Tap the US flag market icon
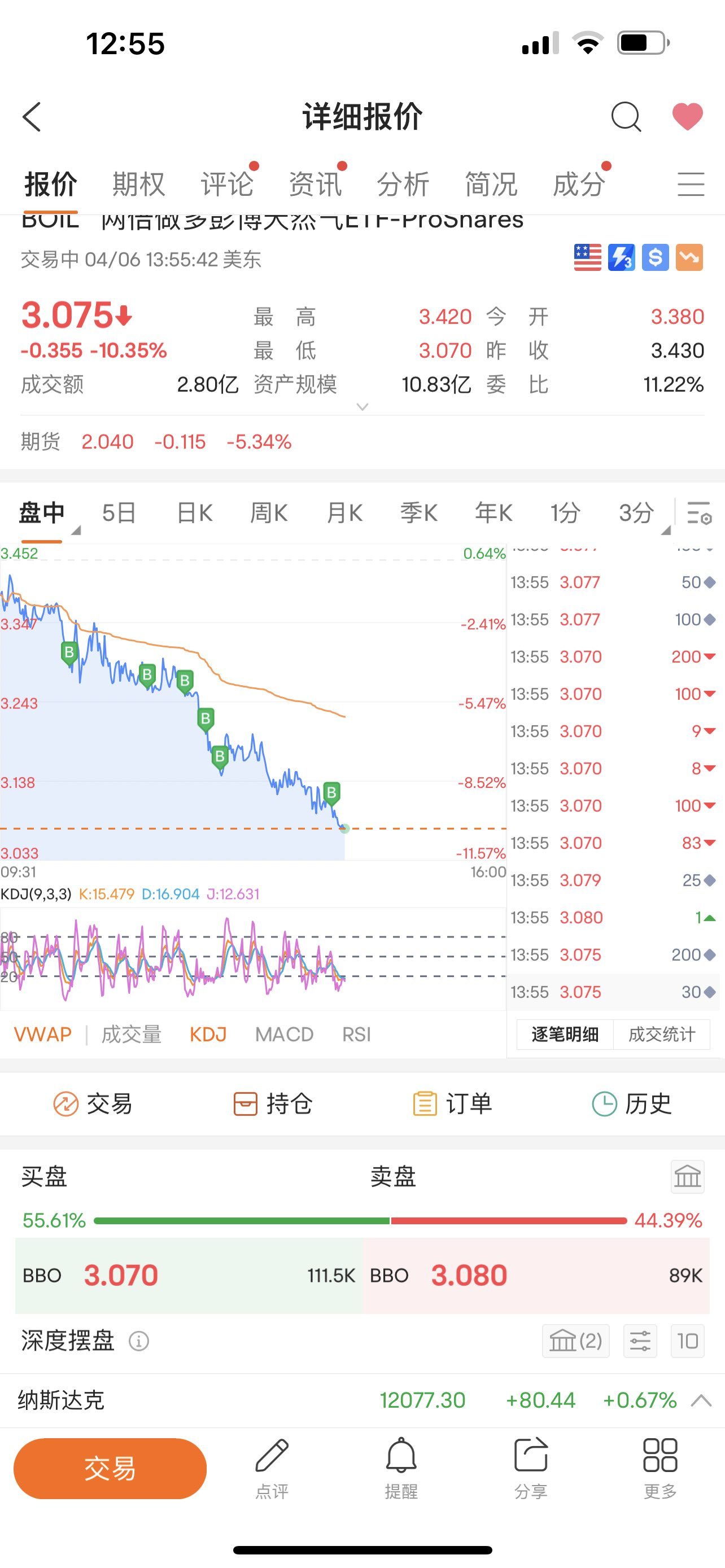The height and width of the screenshot is (1568, 725). [587, 257]
